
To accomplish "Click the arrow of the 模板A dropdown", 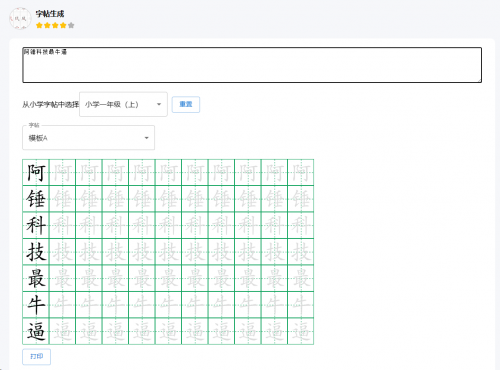I will coord(146,138).
